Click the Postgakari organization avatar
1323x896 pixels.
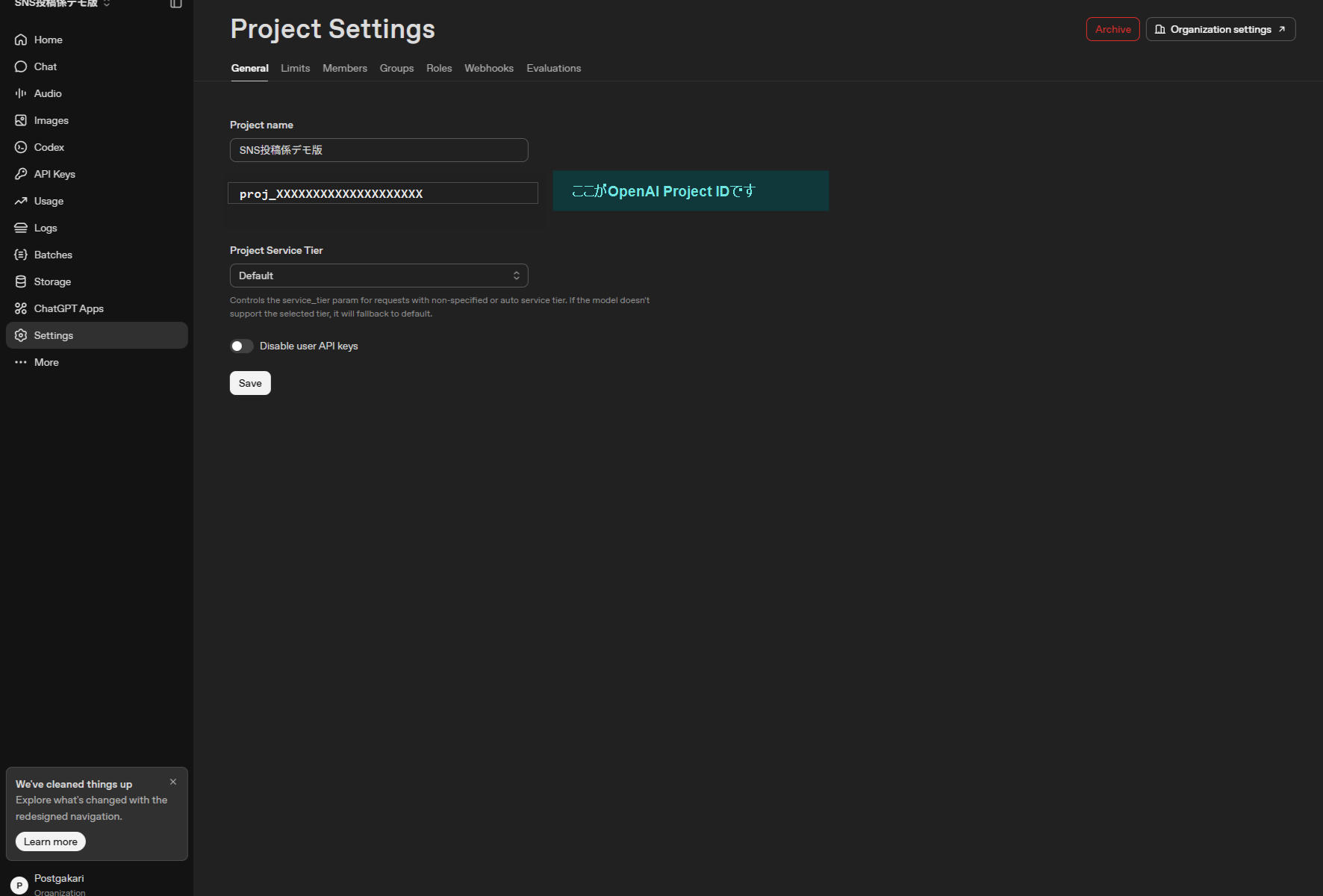pyautogui.click(x=19, y=886)
